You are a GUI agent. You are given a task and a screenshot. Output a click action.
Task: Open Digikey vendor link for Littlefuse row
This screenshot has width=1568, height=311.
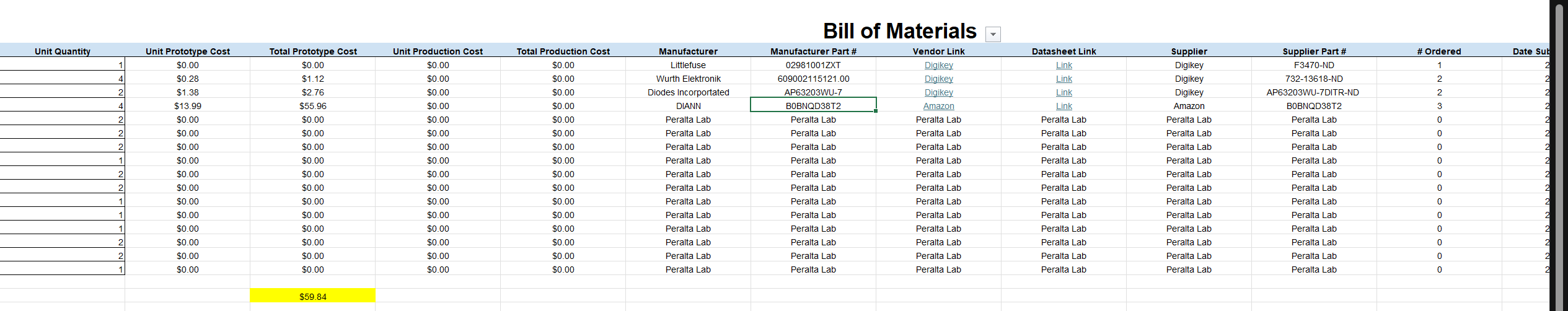coord(938,65)
